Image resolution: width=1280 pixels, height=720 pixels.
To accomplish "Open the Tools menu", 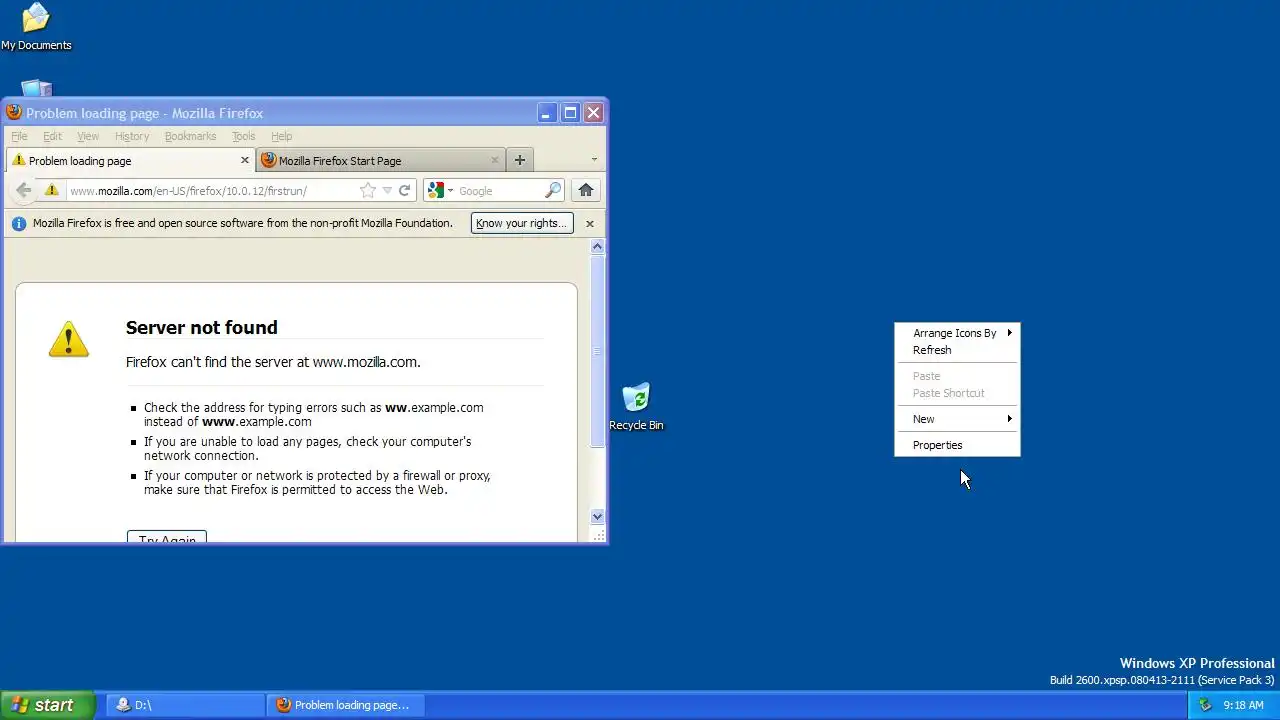I will pyautogui.click(x=243, y=136).
